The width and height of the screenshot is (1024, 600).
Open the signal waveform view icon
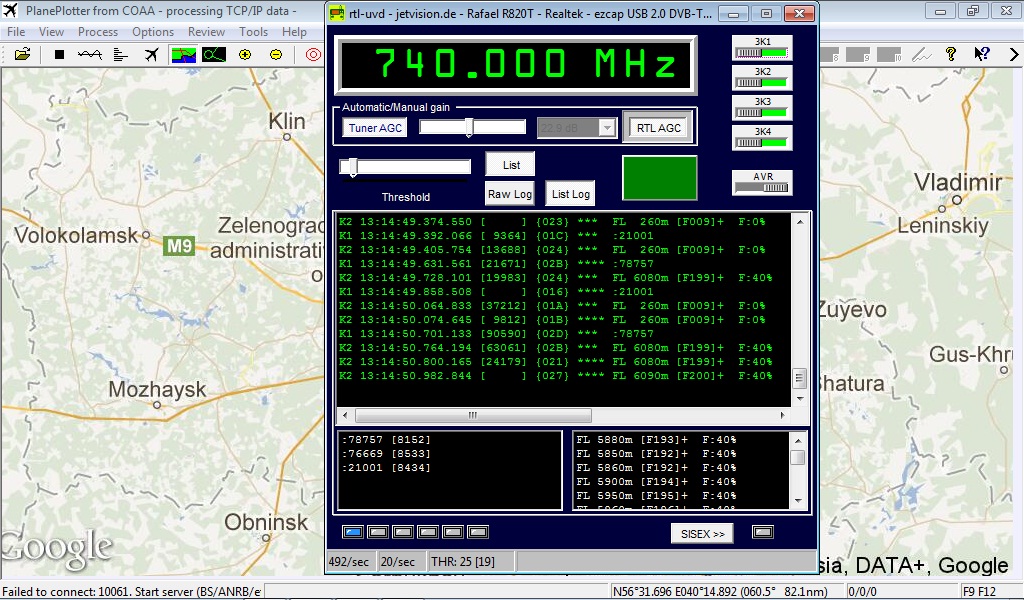[x=89, y=54]
